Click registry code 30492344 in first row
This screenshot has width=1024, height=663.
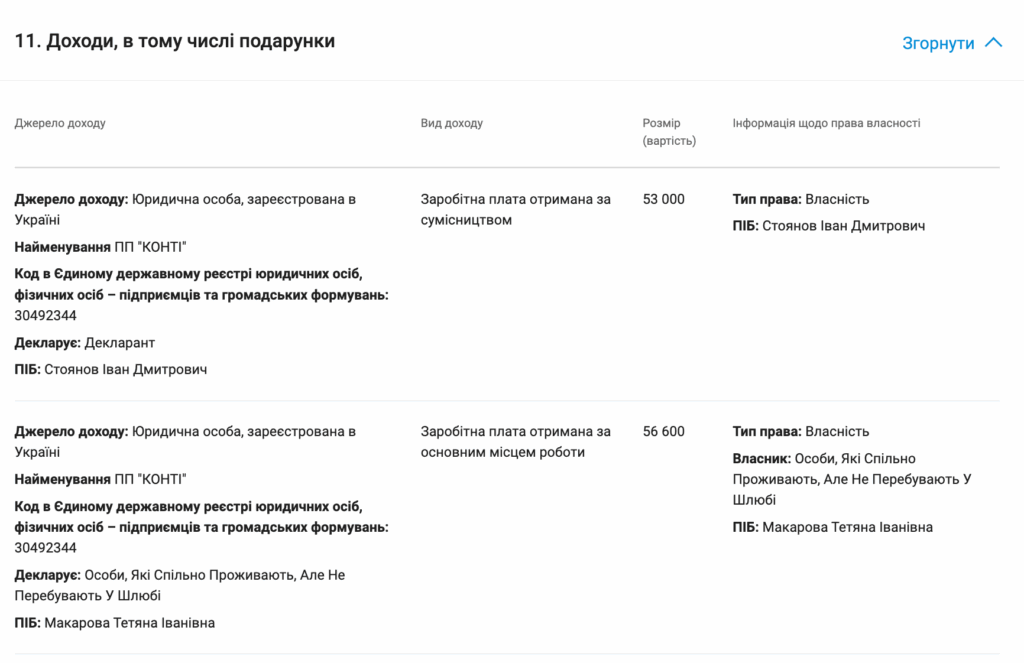click(x=46, y=316)
